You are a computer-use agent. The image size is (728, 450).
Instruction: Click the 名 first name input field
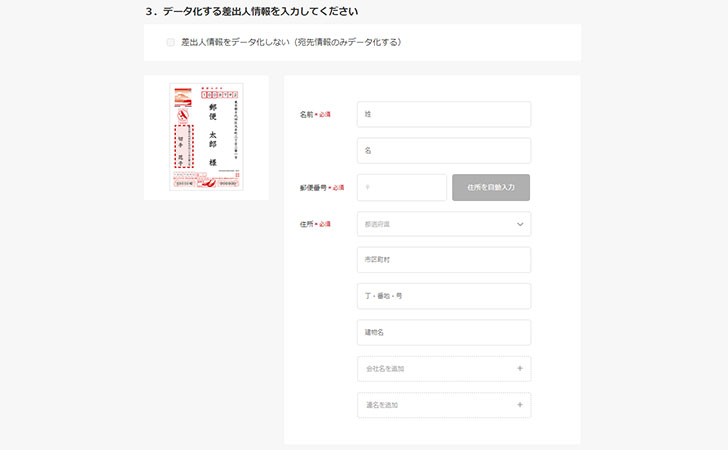pyautogui.click(x=444, y=150)
